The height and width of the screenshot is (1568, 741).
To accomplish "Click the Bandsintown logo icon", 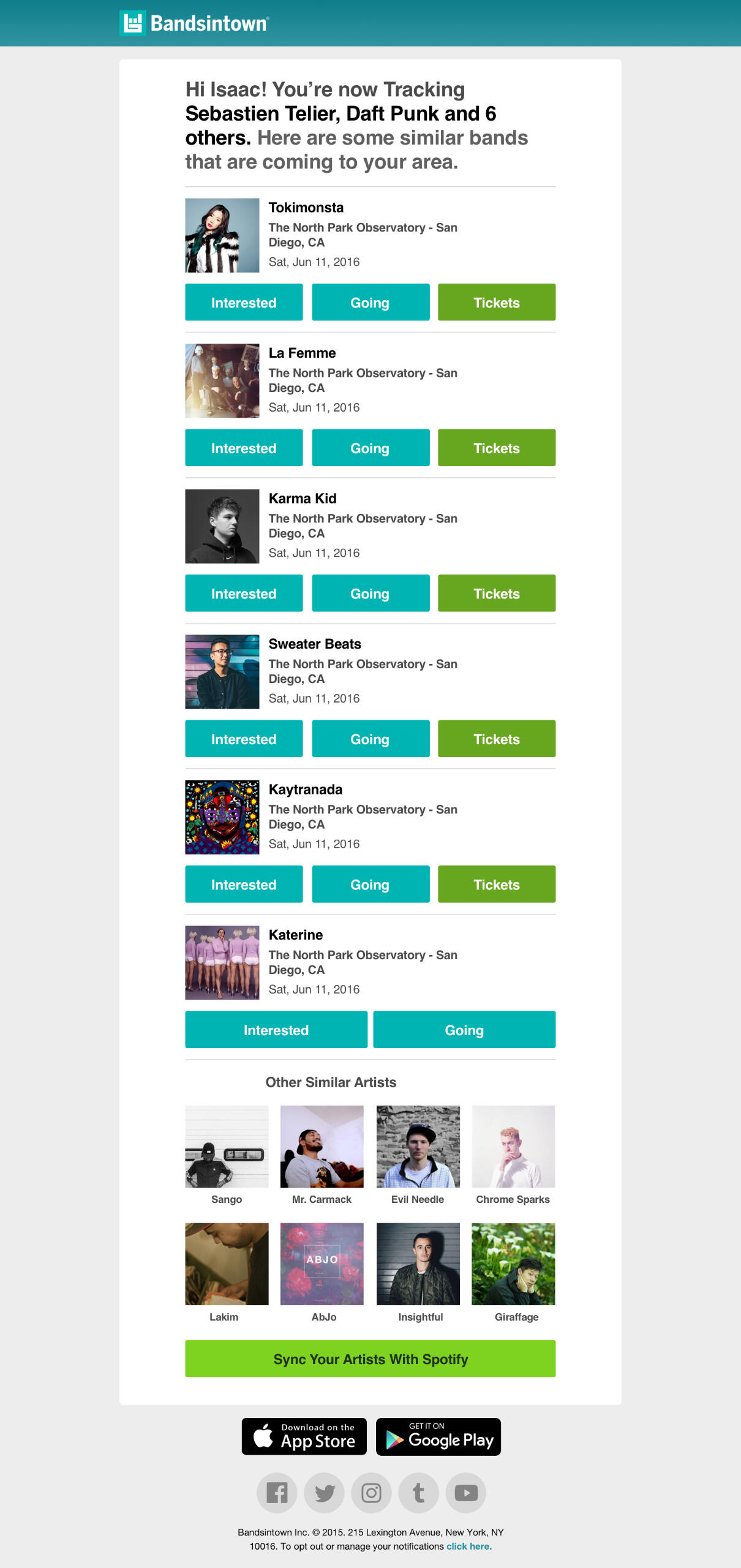I will coord(132,23).
